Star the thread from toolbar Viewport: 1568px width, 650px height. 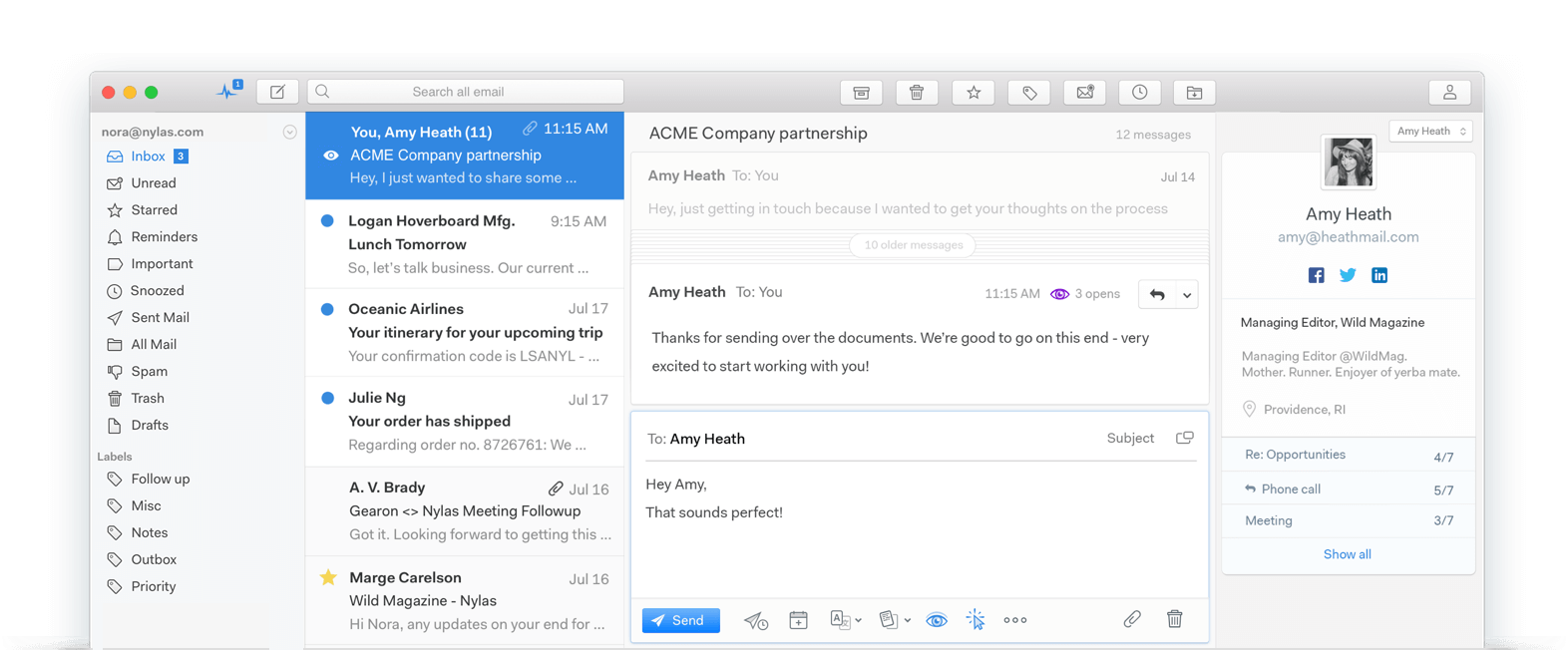(974, 93)
